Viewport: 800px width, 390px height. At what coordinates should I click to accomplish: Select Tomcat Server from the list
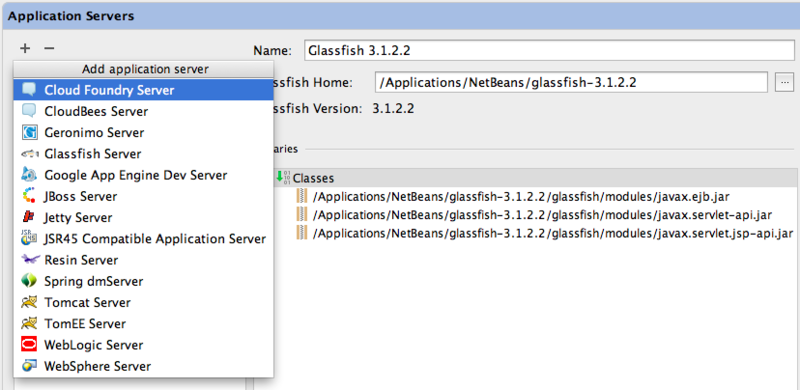[x=143, y=303]
